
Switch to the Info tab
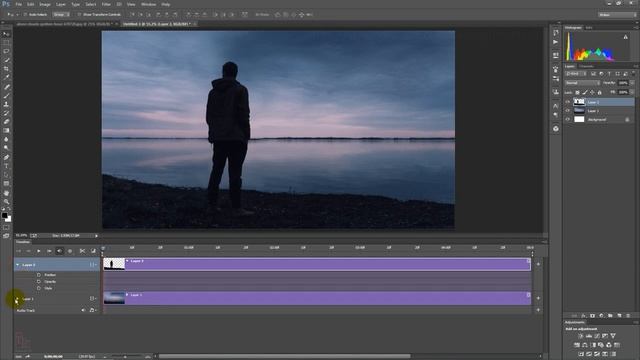(589, 28)
